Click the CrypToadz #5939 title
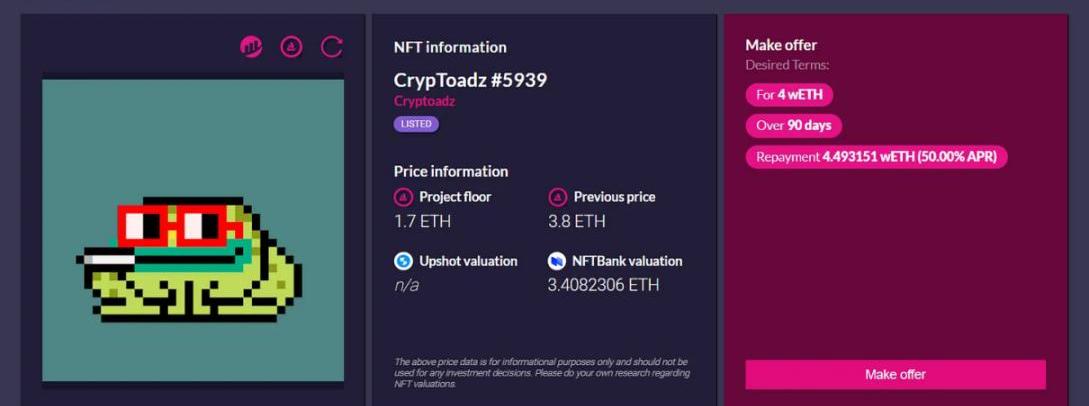The height and width of the screenshot is (406, 1089). [x=470, y=80]
